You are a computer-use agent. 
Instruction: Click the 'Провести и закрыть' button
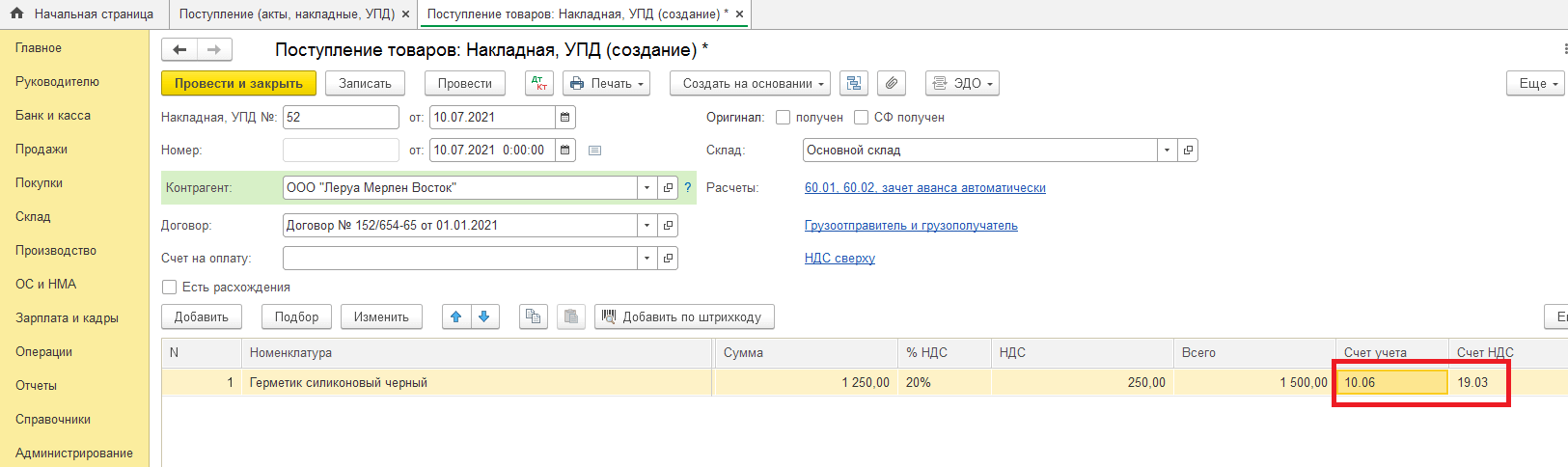point(238,84)
